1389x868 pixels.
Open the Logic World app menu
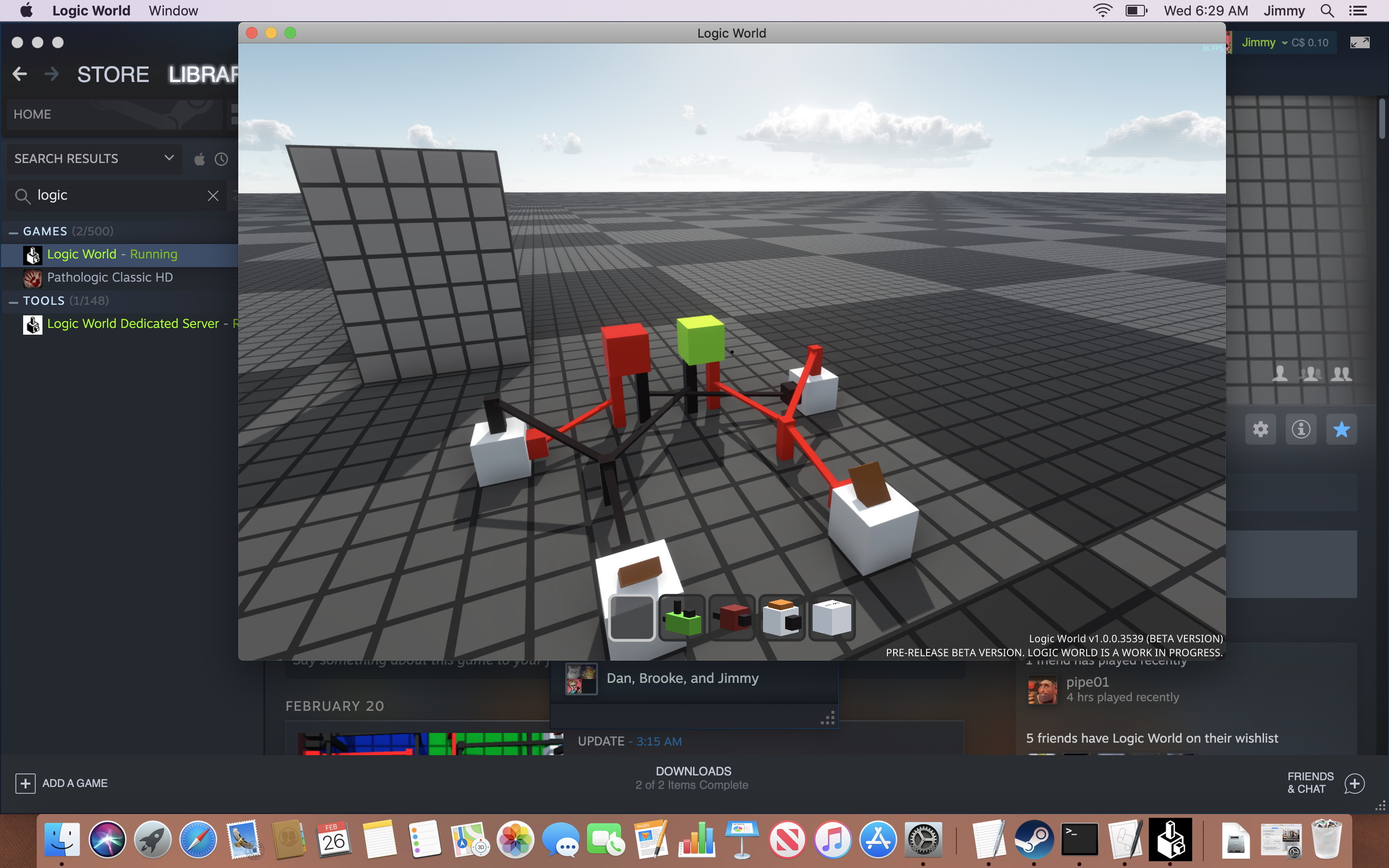coord(91,11)
